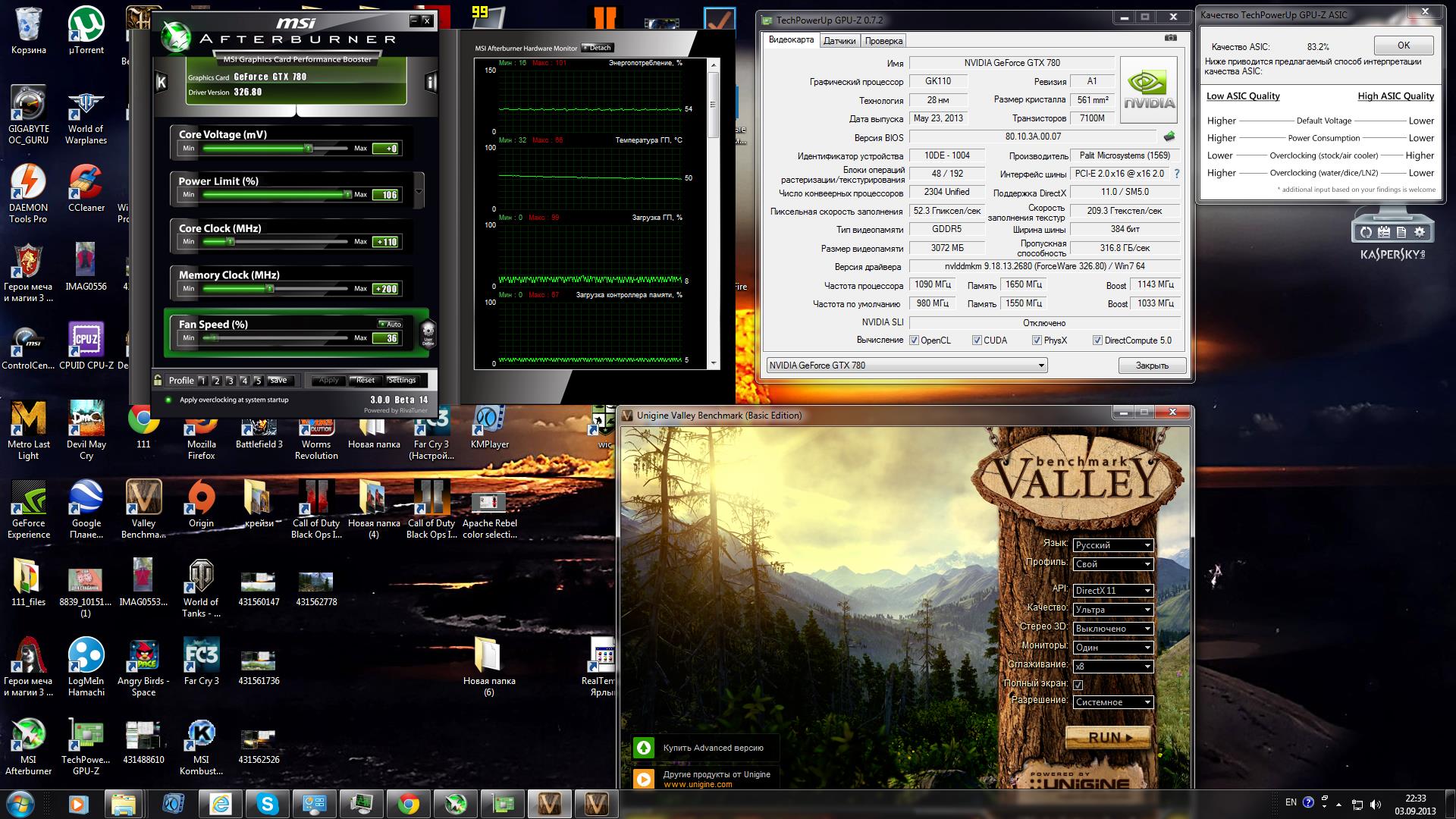1456x819 pixels.
Task: Open the Fan Speed User Define gear
Action: (x=428, y=332)
